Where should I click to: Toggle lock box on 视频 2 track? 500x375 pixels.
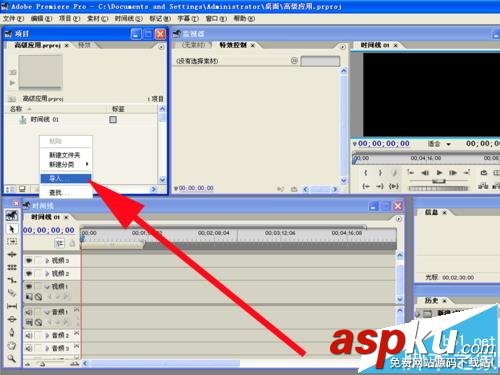[x=39, y=274]
